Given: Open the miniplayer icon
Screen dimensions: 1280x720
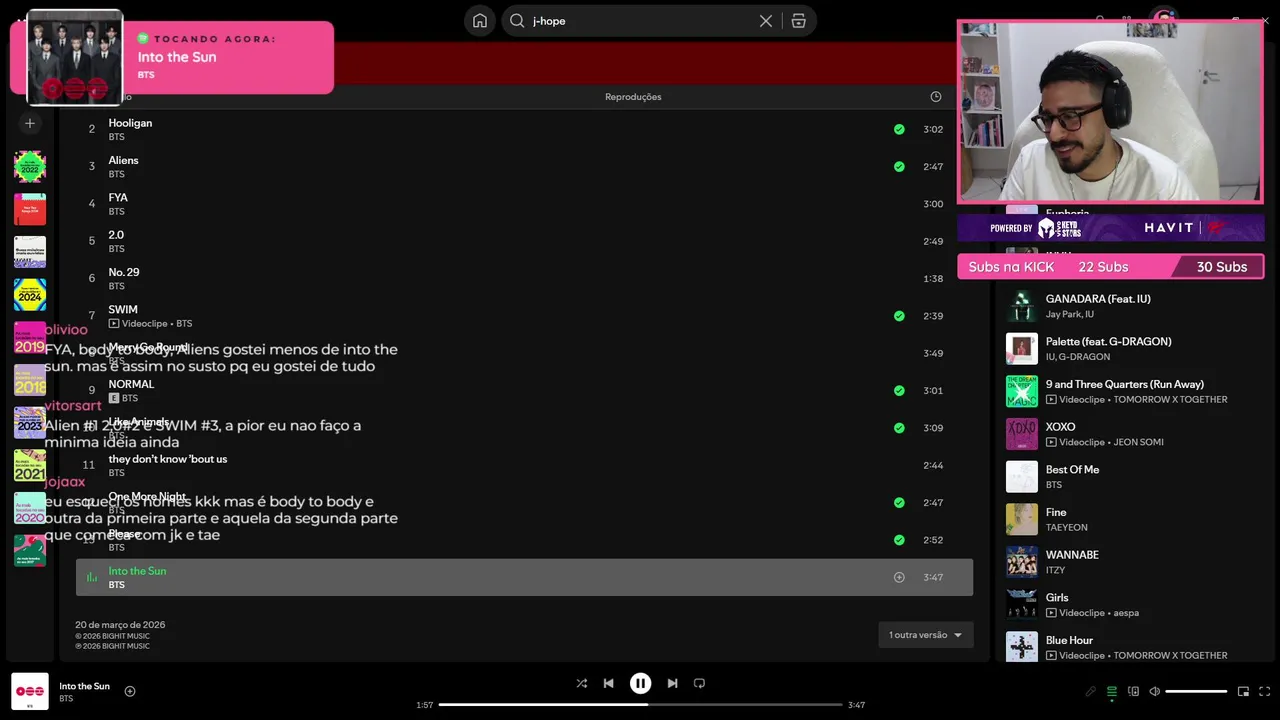Looking at the screenshot, I should [1244, 691].
